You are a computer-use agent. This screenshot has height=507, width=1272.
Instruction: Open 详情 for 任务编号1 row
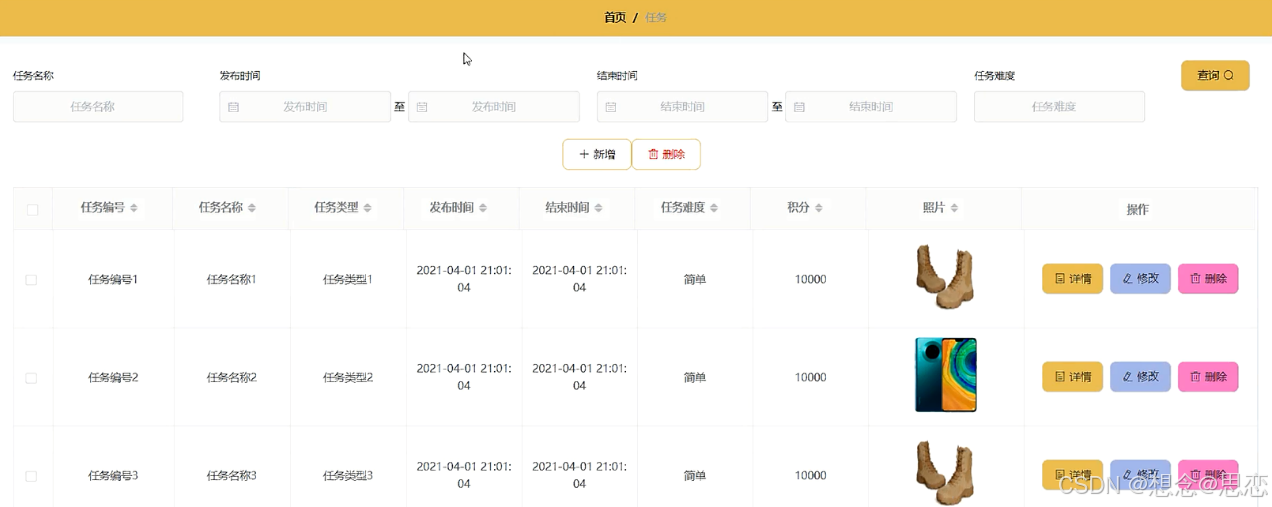point(1072,279)
